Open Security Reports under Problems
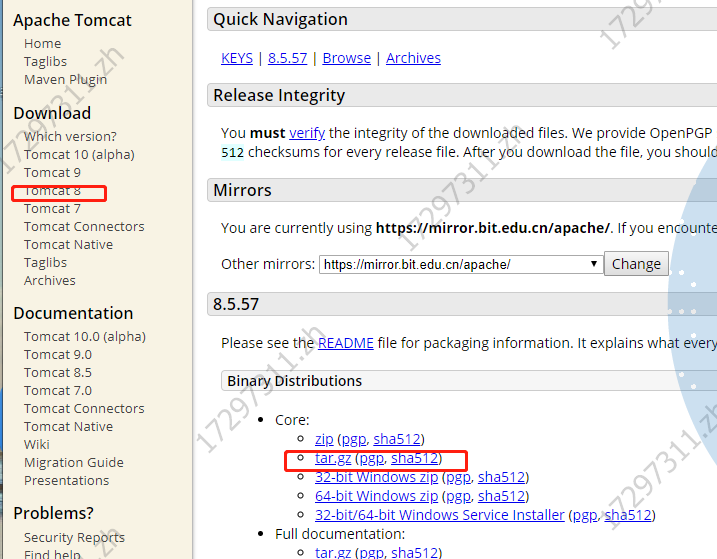This screenshot has width=717, height=559. pyautogui.click(x=74, y=538)
